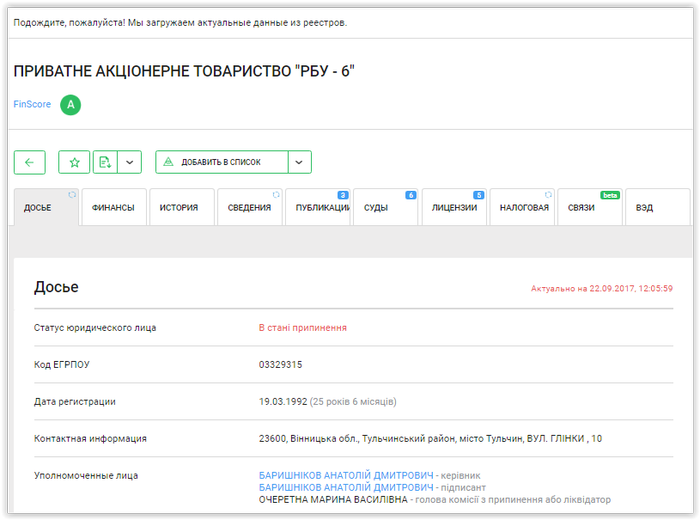The height and width of the screenshot is (520, 700).
Task: Open Баришніков Анатолій Дмитрович керівник link
Action: pyautogui.click(x=346, y=475)
